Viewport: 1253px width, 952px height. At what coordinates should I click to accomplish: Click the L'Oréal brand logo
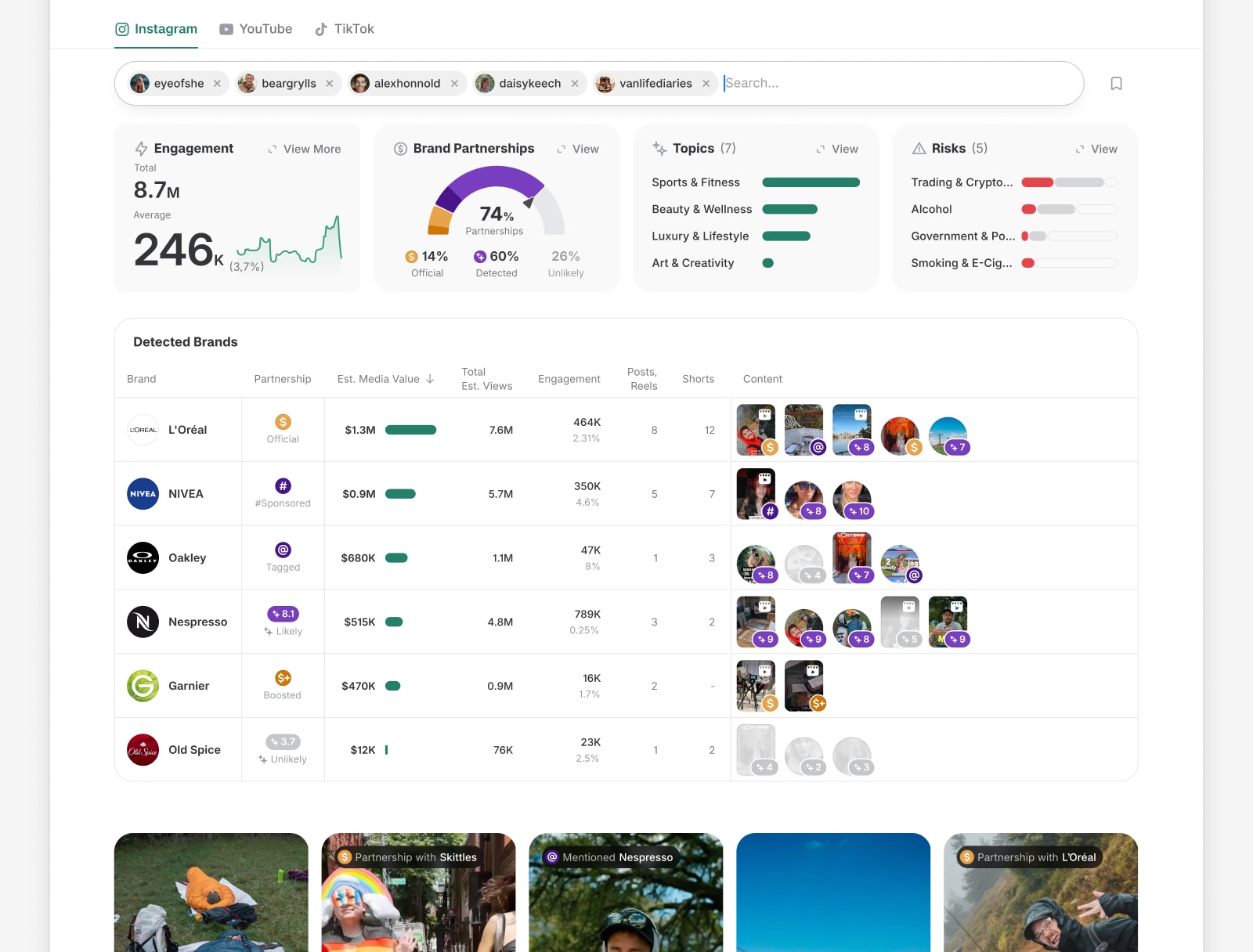coord(143,430)
